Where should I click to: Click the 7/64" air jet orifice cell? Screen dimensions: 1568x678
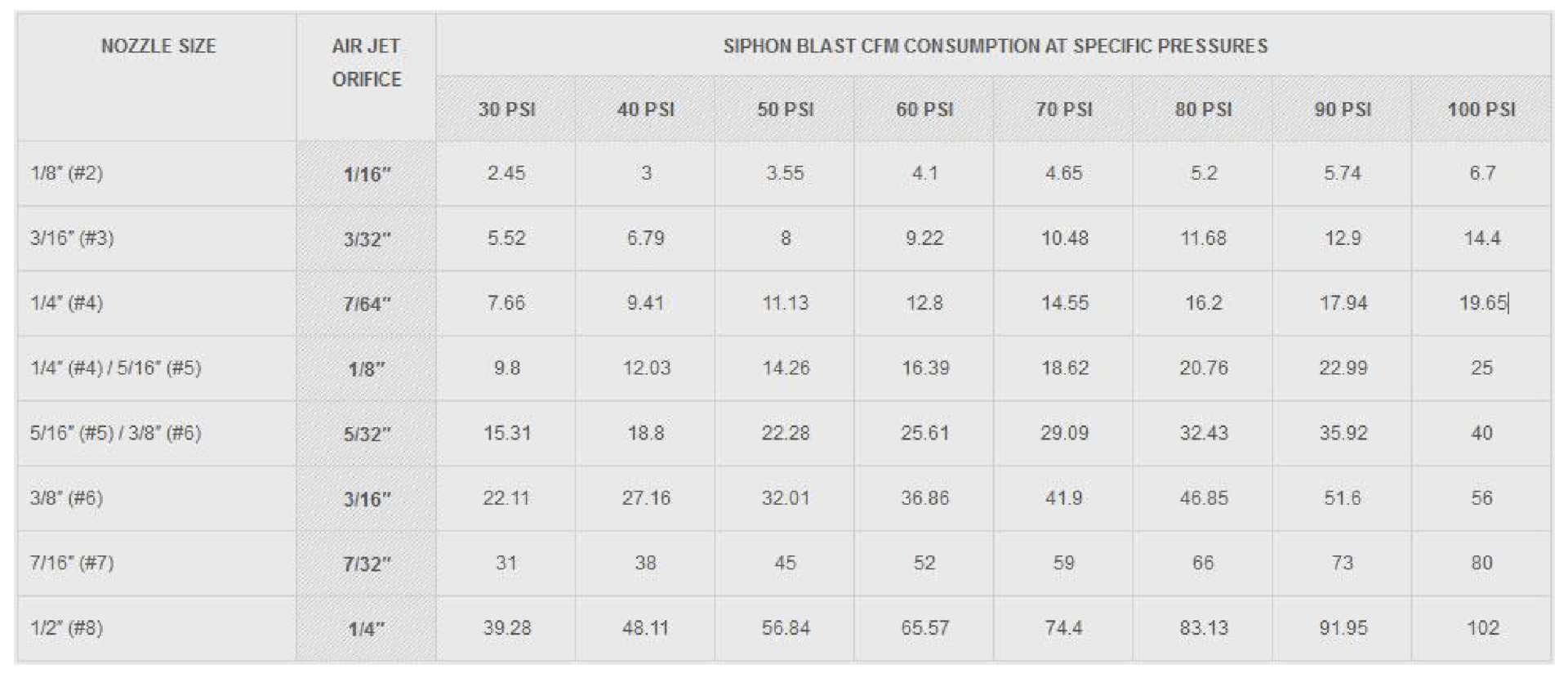tap(367, 304)
